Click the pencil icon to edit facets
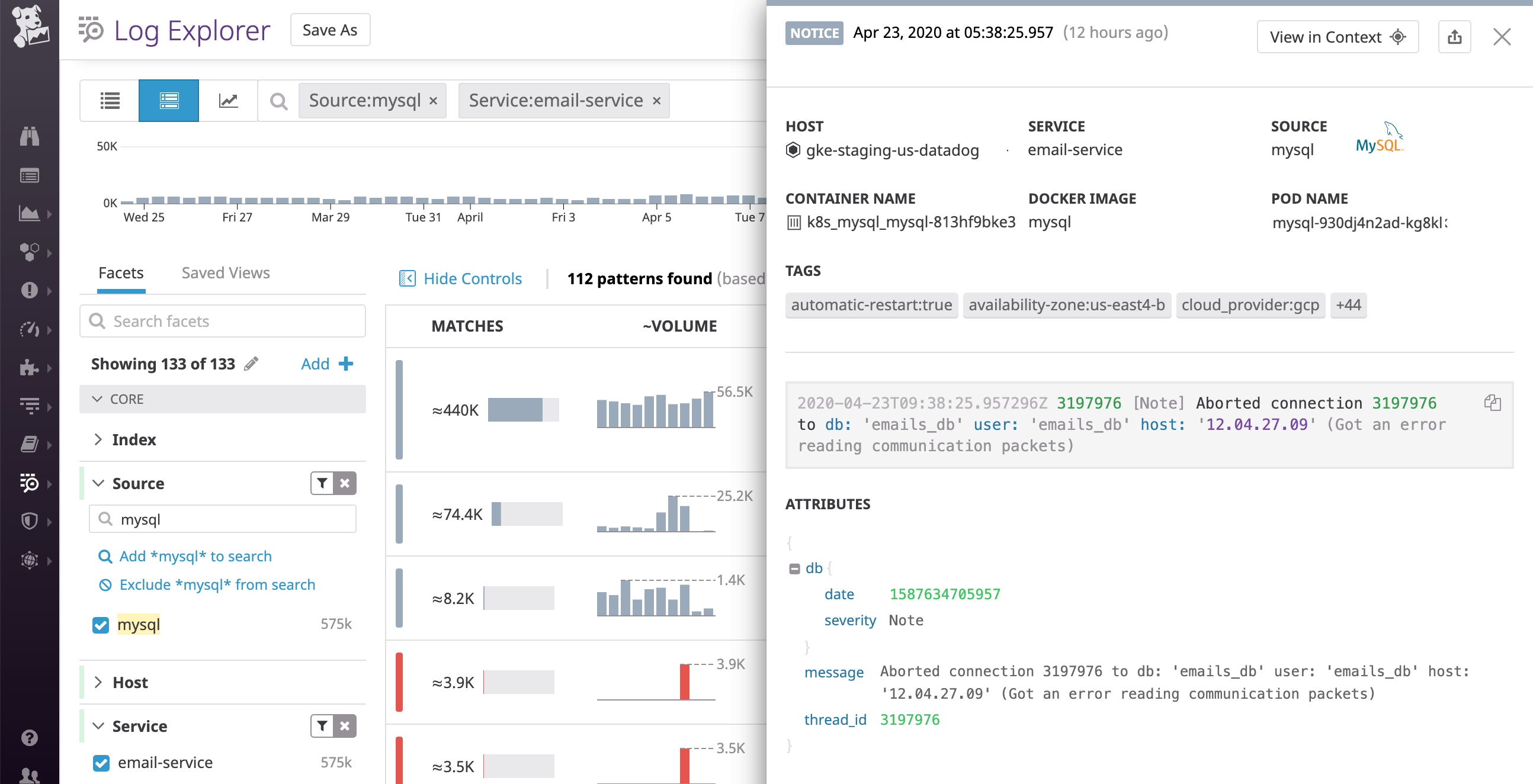This screenshot has width=1533, height=784. click(251, 364)
